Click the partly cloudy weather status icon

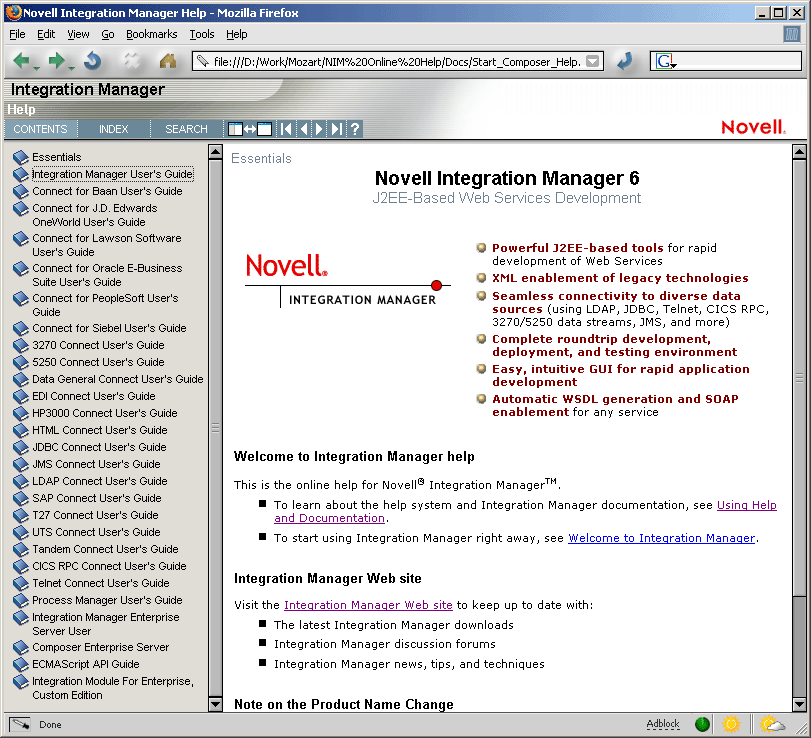point(772,724)
